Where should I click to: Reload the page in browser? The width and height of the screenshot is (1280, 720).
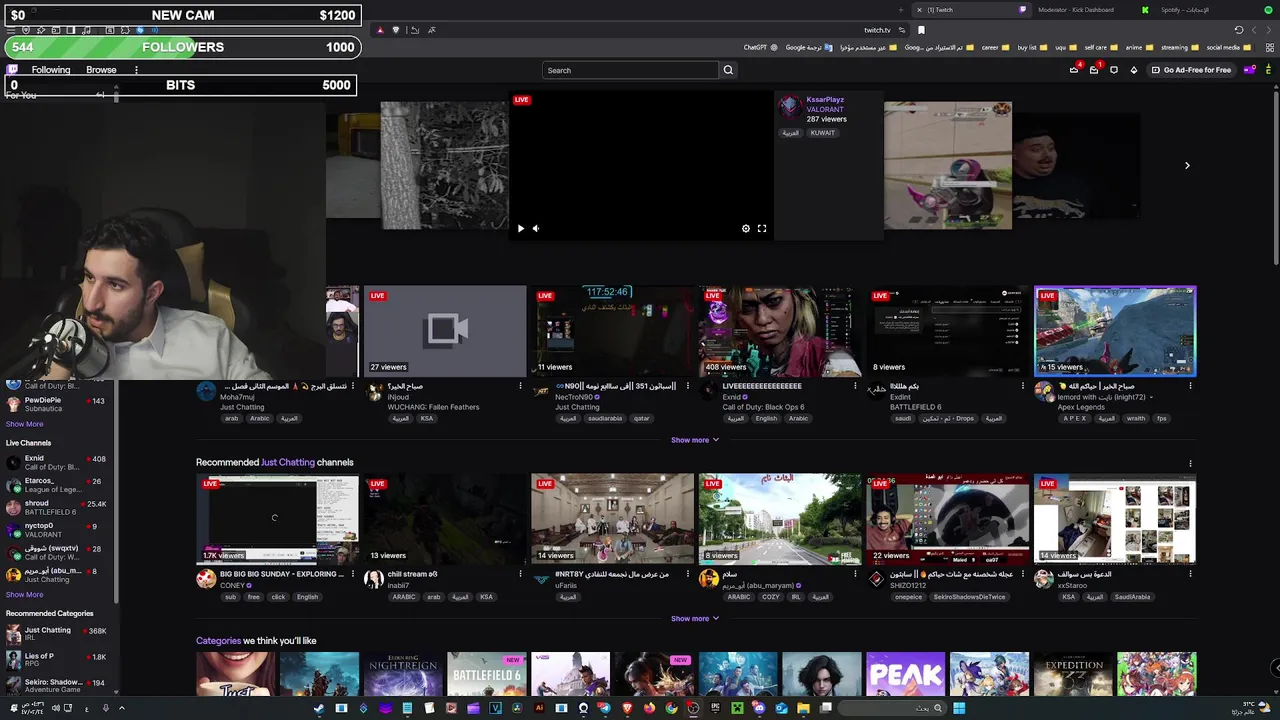[x=1238, y=30]
